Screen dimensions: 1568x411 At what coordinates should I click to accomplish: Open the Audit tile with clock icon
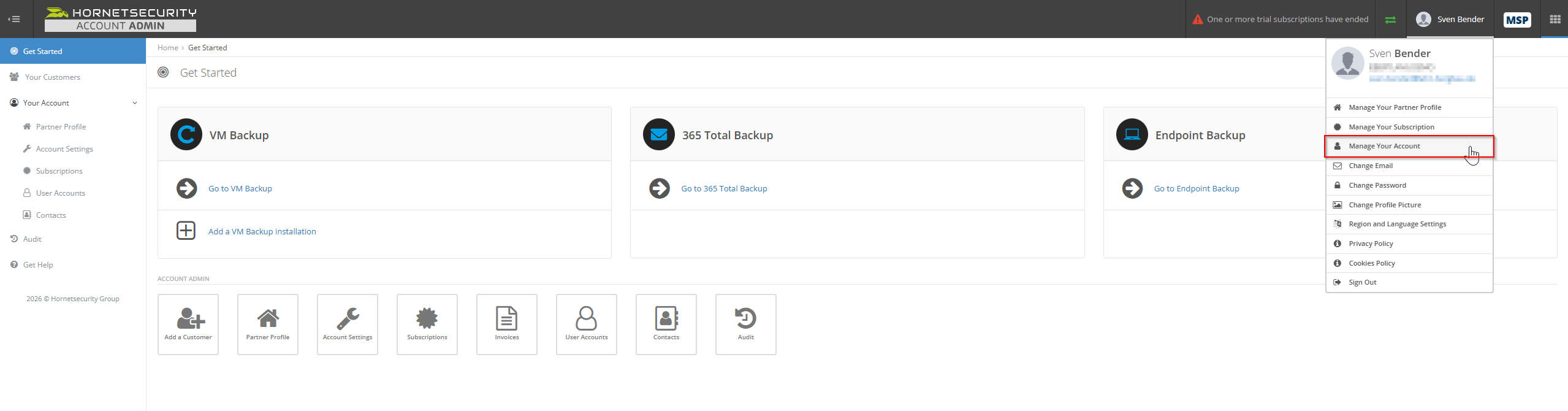point(745,324)
